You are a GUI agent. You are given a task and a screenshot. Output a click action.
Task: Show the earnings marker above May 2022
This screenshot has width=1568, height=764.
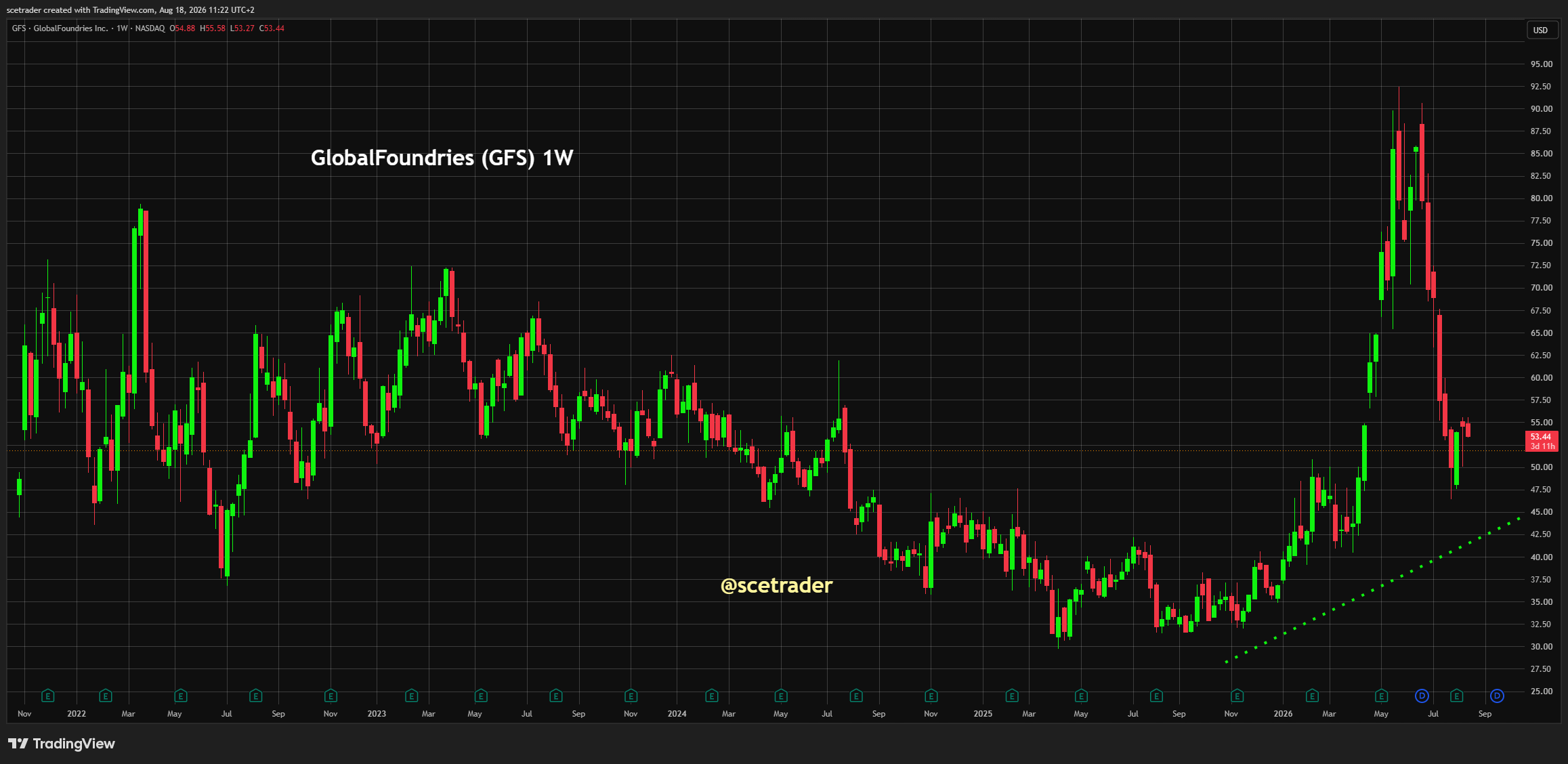180,696
